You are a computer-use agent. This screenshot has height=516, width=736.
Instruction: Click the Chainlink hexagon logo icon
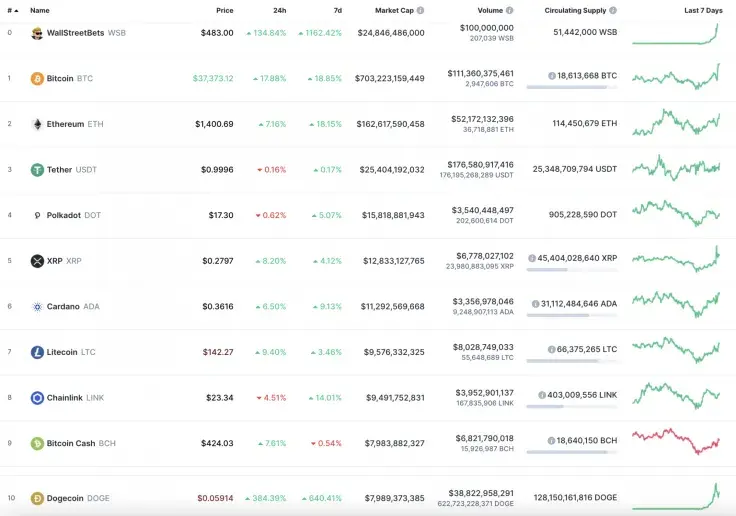[37, 398]
